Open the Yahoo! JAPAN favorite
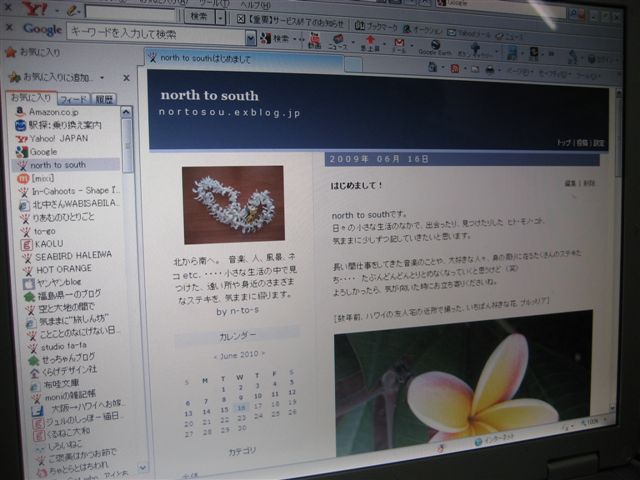 [58, 138]
